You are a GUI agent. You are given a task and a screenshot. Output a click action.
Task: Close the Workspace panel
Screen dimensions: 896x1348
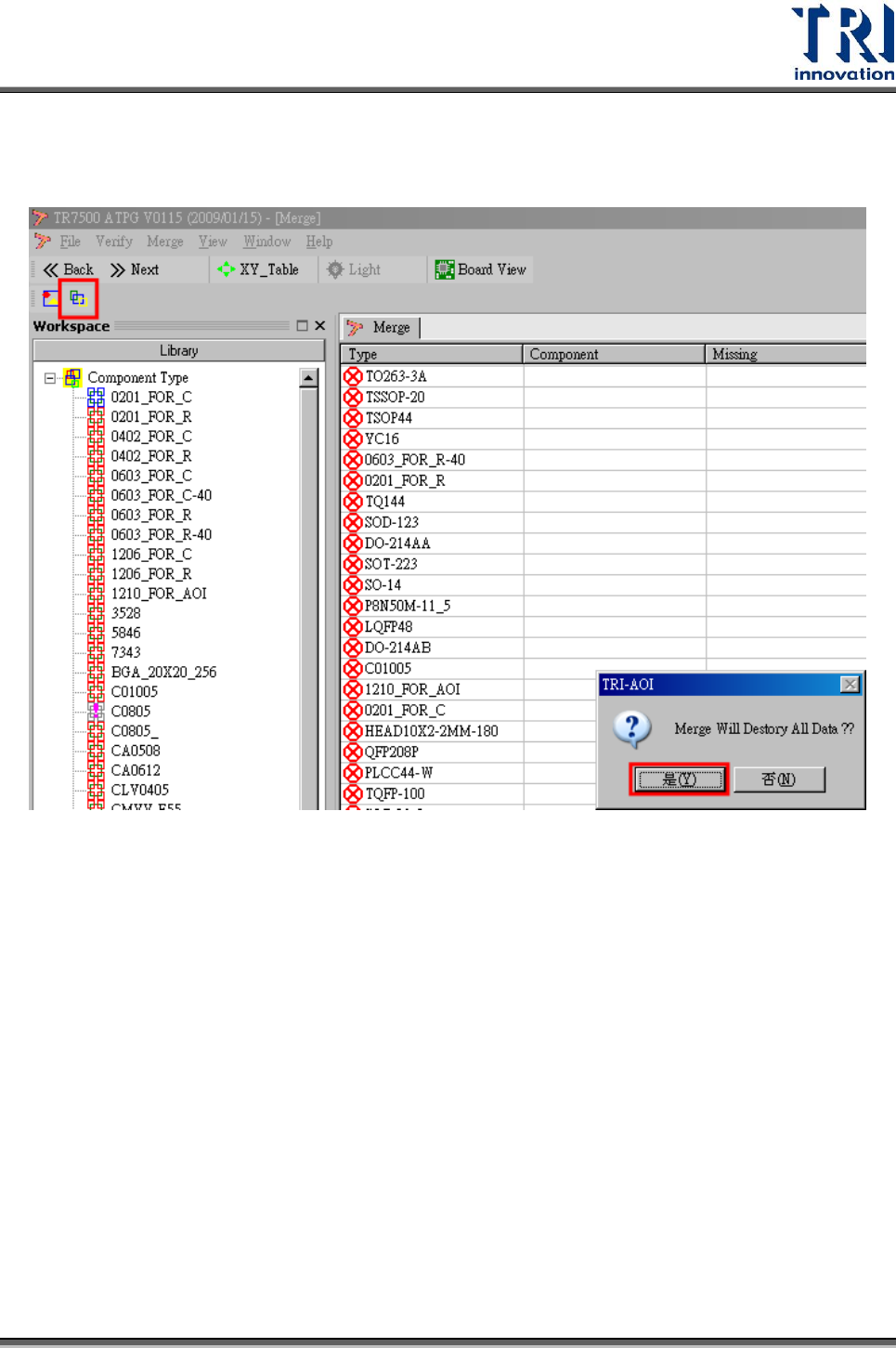[319, 326]
